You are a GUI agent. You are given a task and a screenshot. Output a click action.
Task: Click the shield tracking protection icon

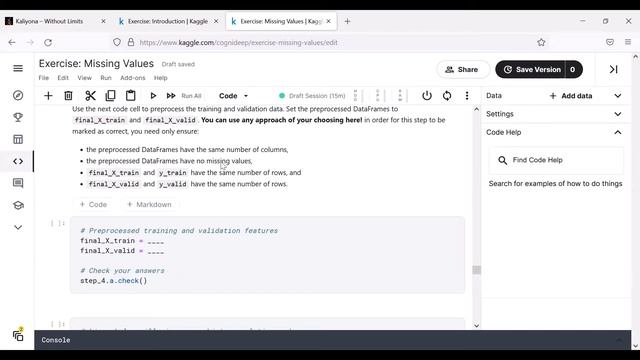point(117,42)
